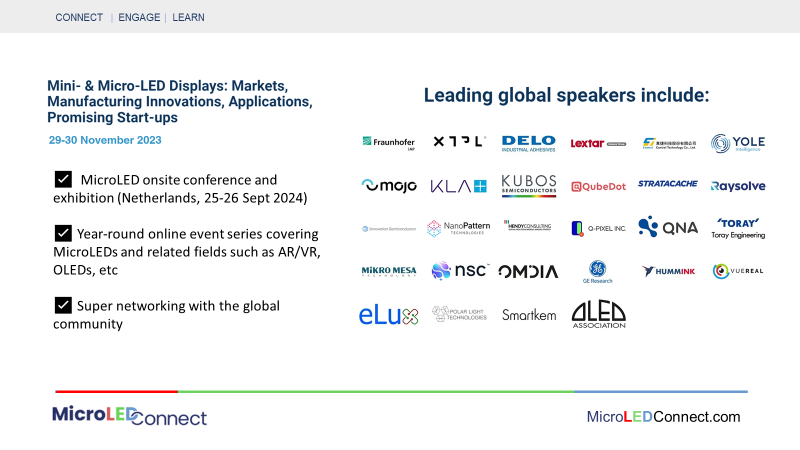Screen dimensions: 800x450
Task: Click the OLED Association logo
Action: (598, 315)
